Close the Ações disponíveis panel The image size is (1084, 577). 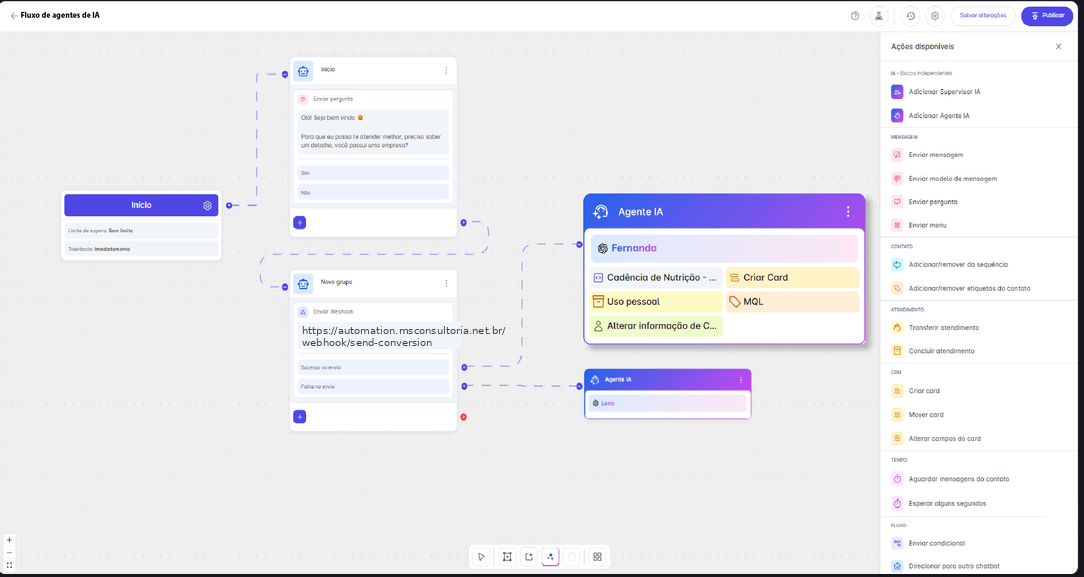pos(1058,46)
